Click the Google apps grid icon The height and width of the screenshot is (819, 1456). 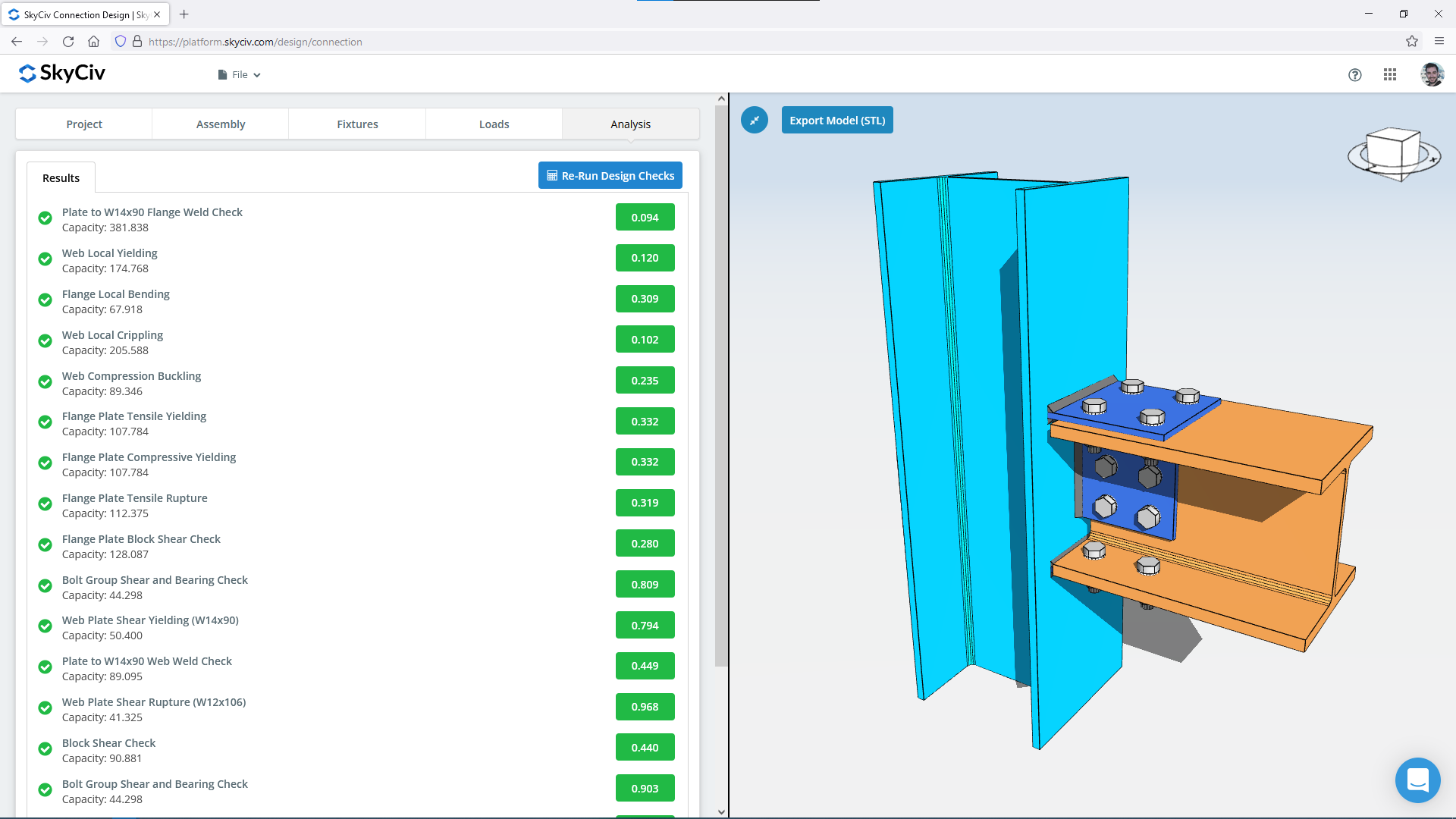click(1390, 74)
